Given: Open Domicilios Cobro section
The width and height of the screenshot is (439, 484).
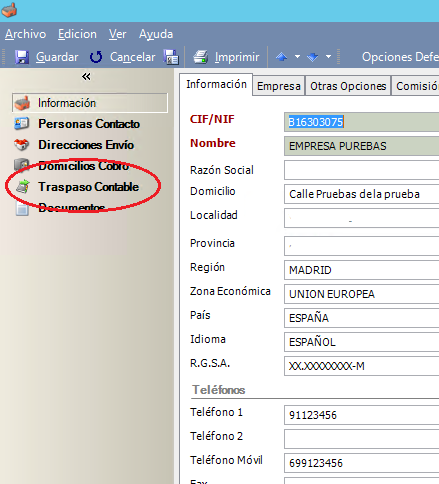Looking at the screenshot, I should tap(84, 165).
